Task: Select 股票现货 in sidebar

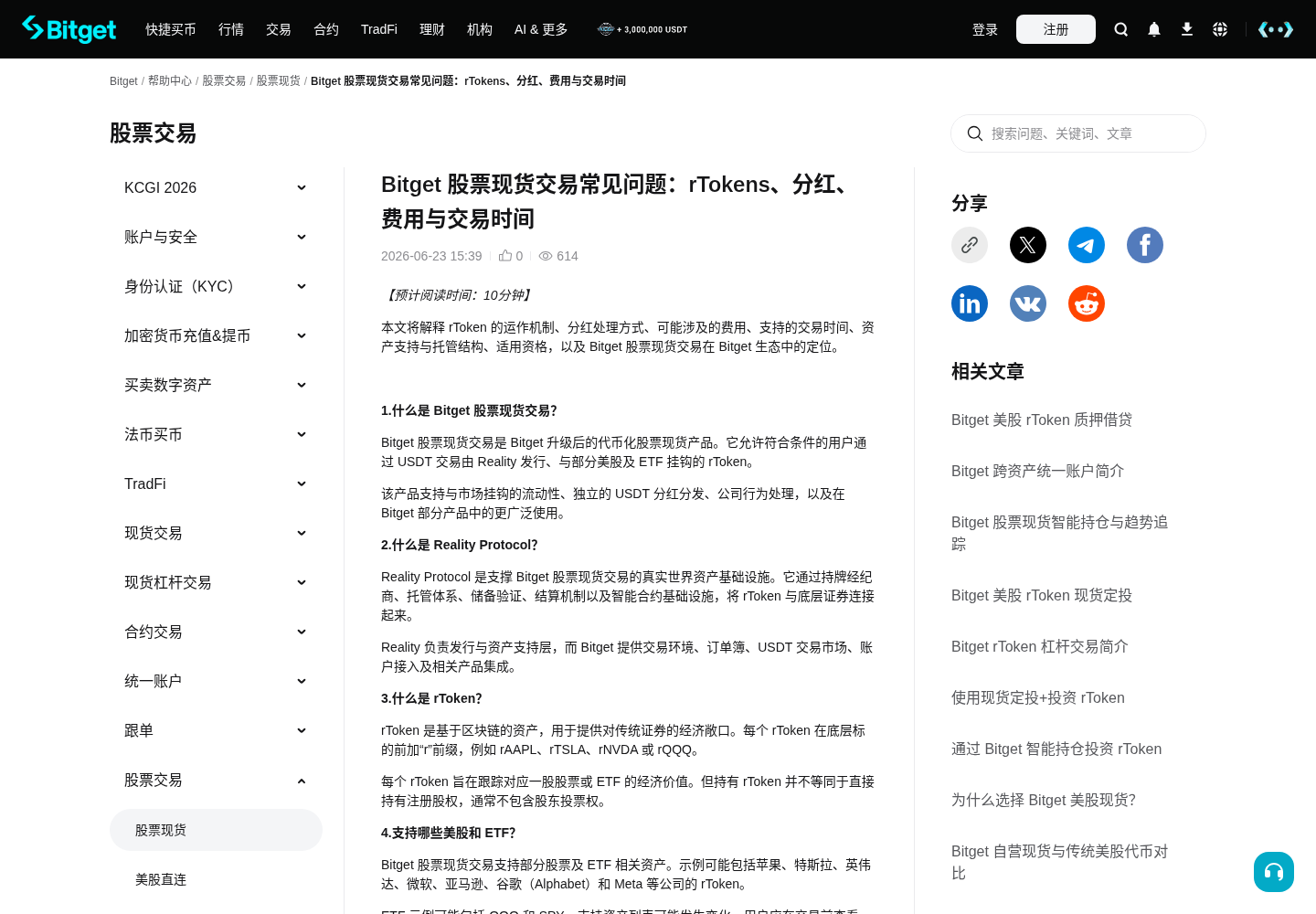Action: click(216, 830)
